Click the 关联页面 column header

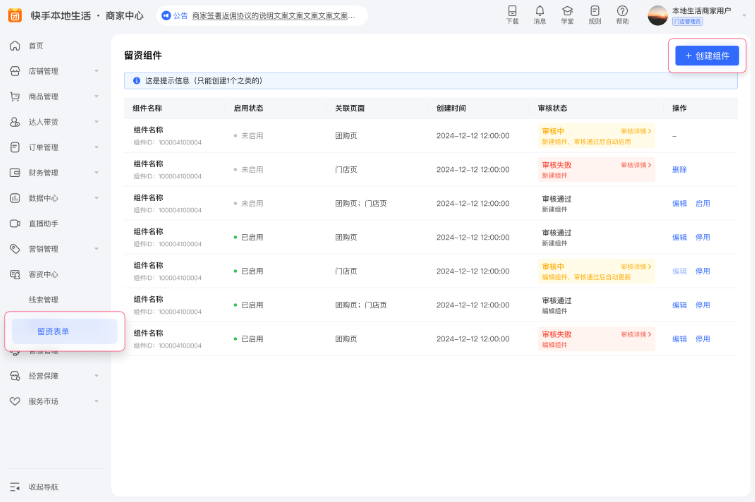(x=350, y=108)
